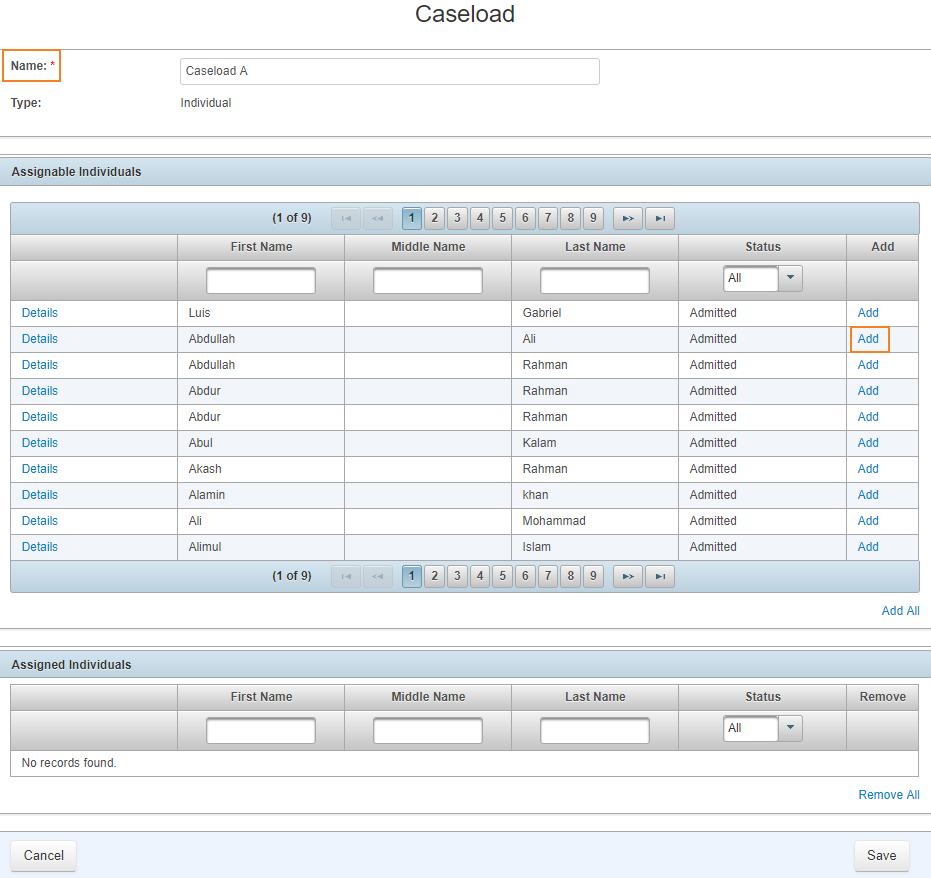Focus Last Name filter in Assignable Individuals
The height and width of the screenshot is (878, 931).
pos(594,281)
